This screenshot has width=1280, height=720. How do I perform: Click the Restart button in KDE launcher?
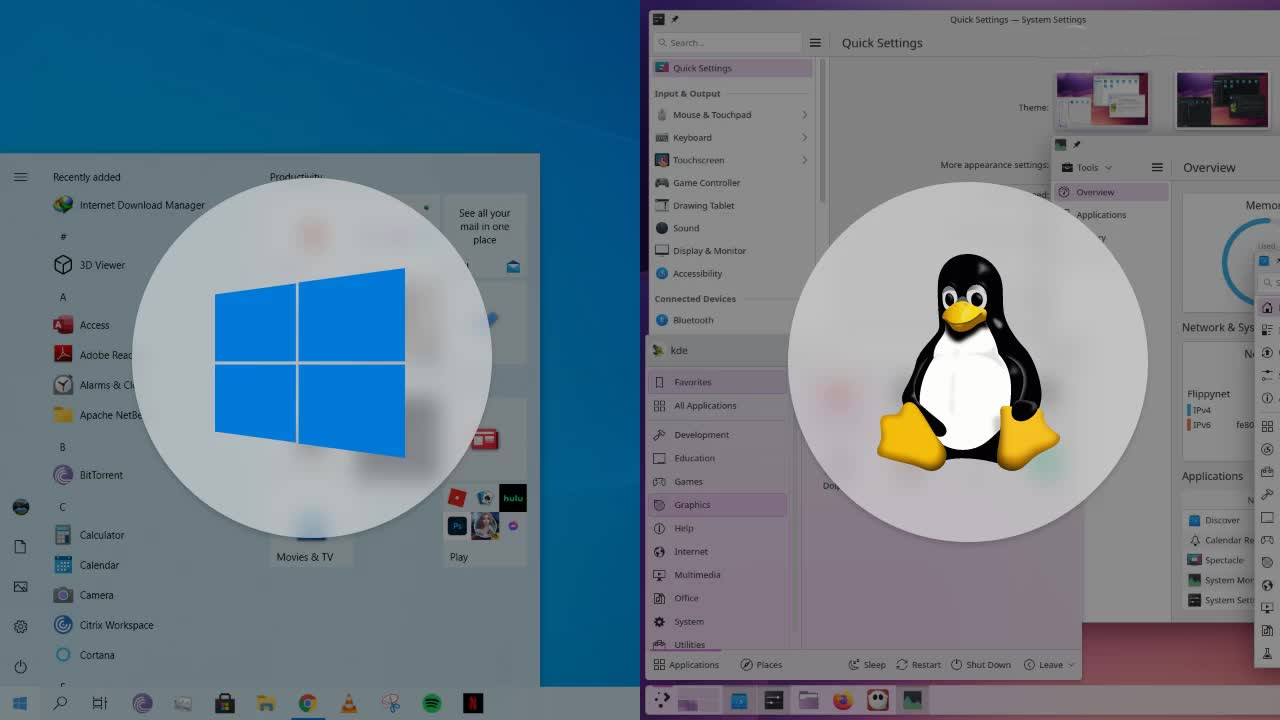[x=919, y=665]
